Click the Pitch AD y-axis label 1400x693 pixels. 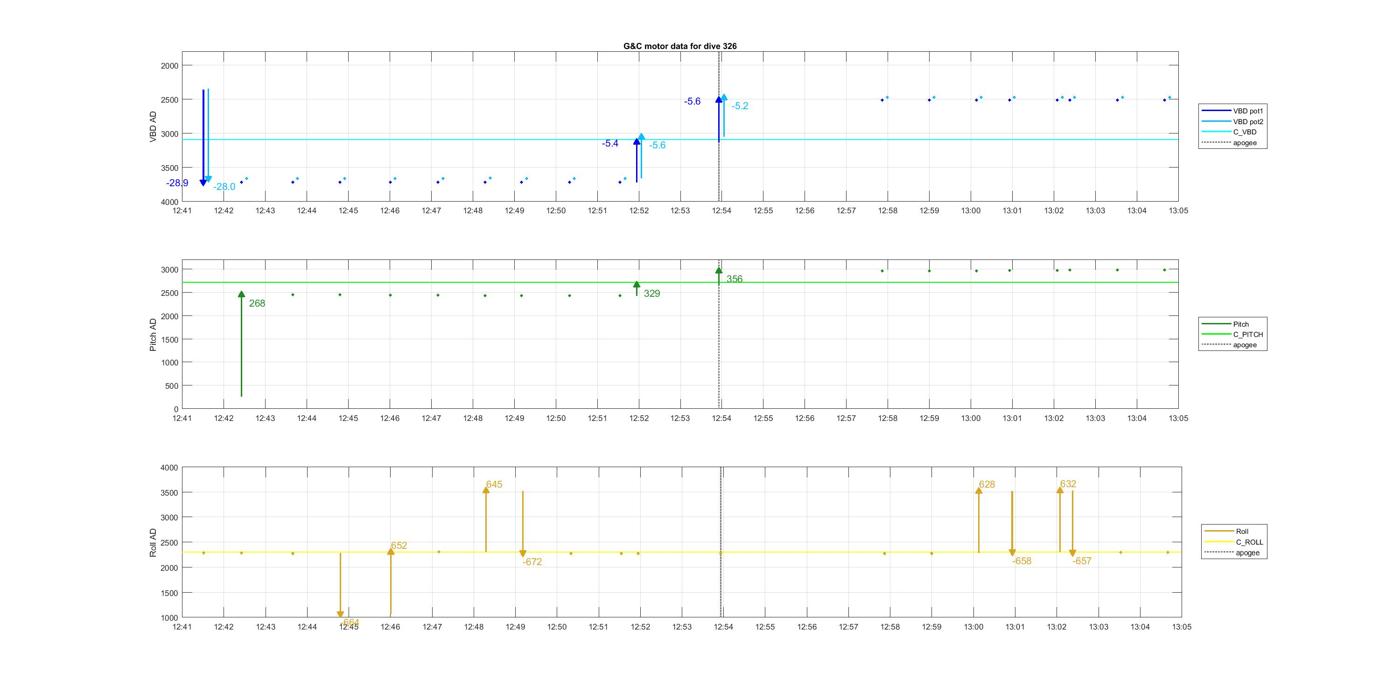tap(154, 334)
